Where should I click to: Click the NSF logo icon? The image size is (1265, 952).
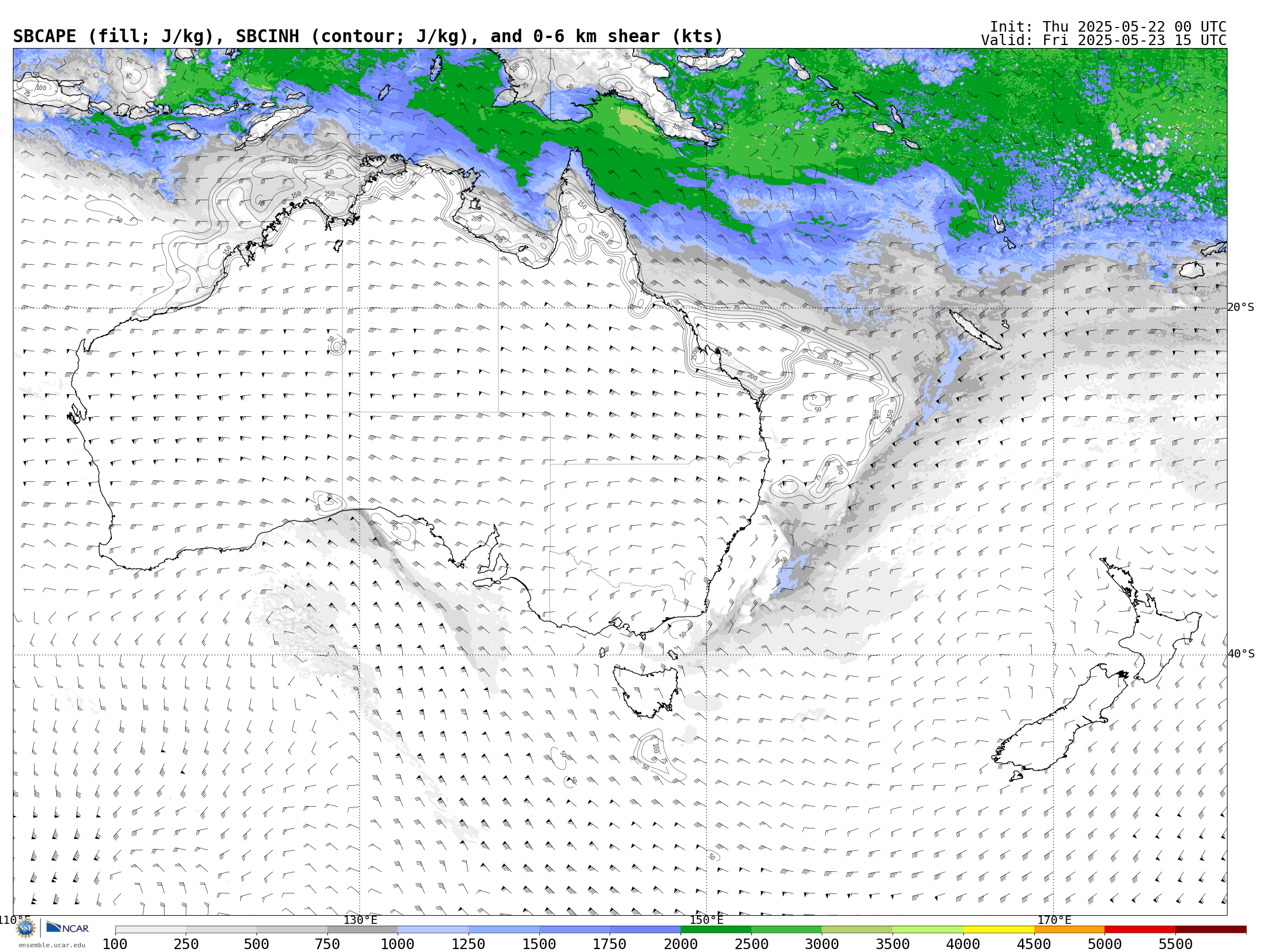click(x=26, y=928)
